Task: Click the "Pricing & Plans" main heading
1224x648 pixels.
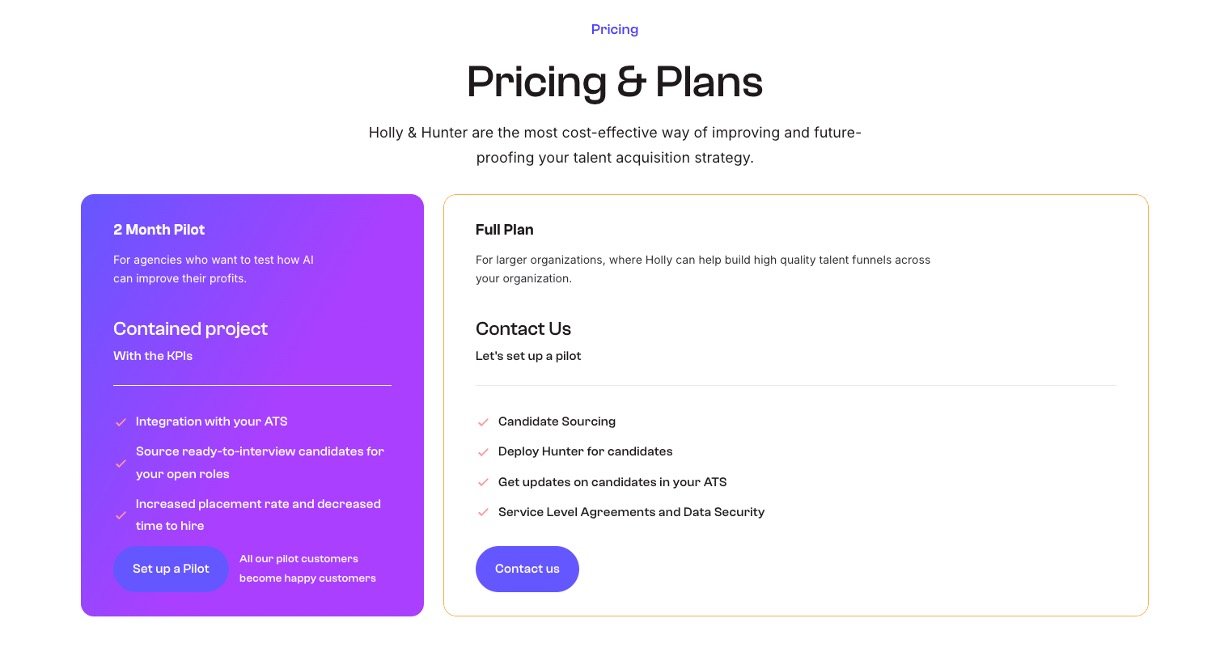Action: click(614, 82)
